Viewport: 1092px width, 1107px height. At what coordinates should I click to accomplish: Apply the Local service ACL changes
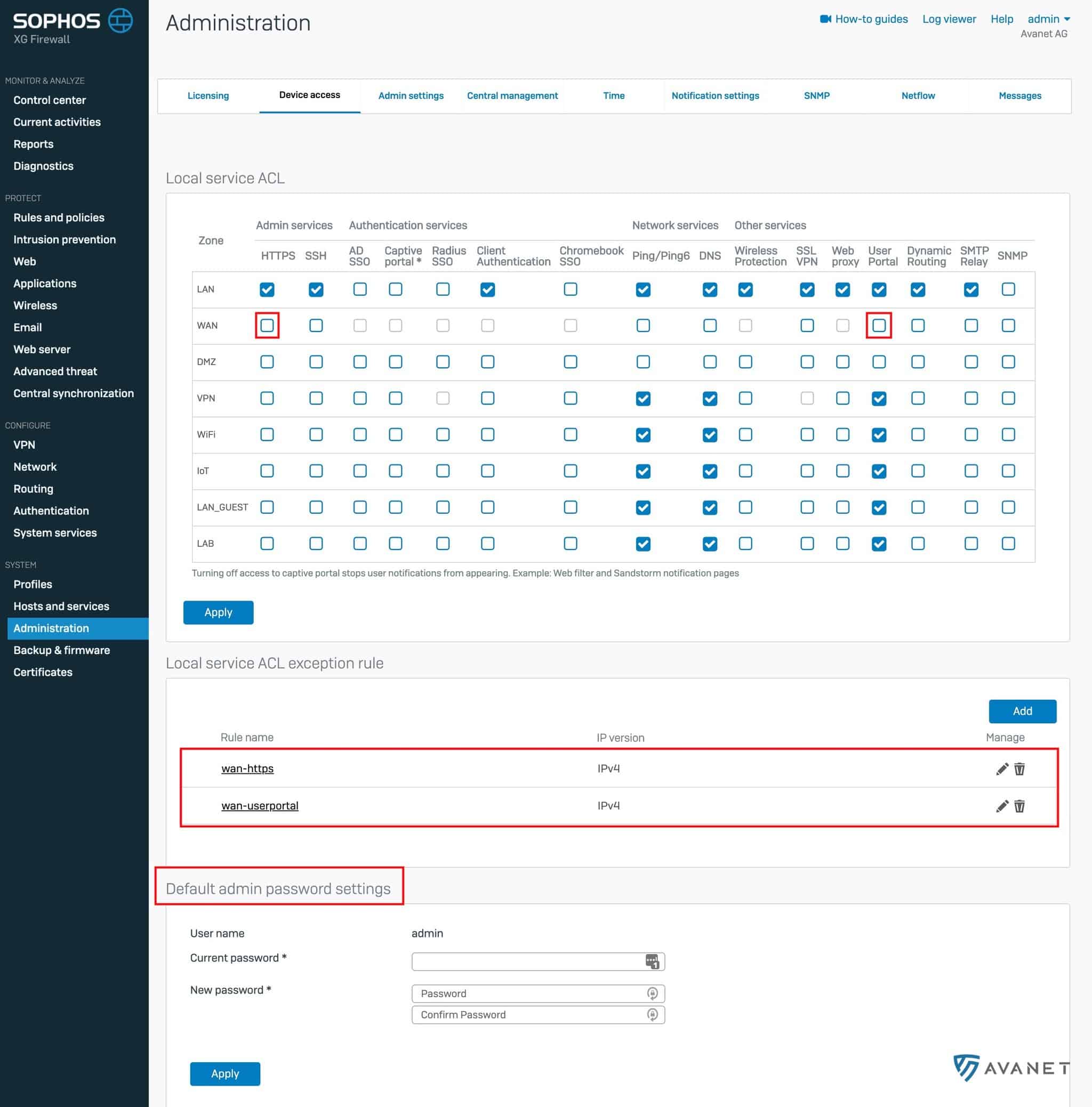tap(218, 612)
